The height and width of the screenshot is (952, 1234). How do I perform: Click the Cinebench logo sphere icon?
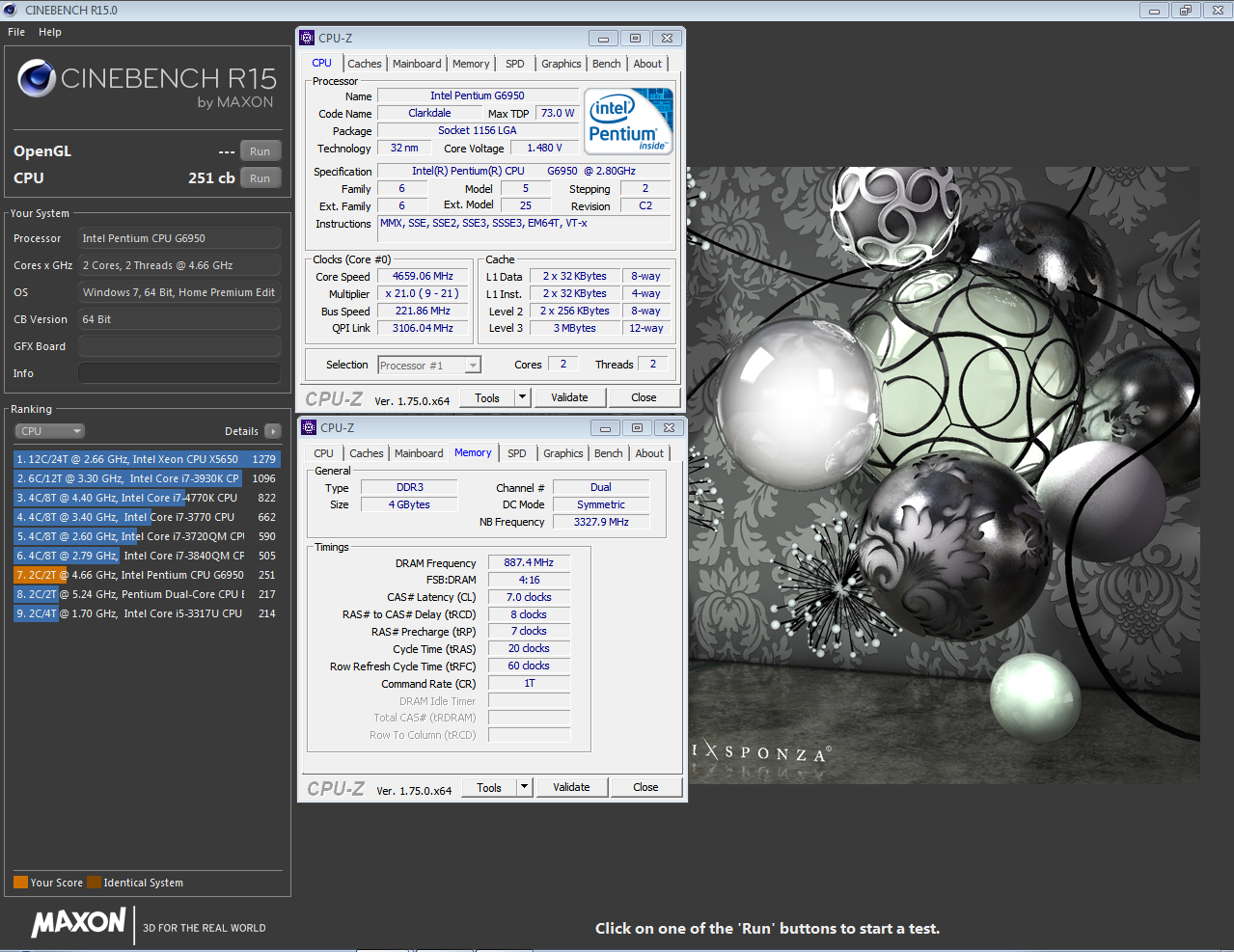pyautogui.click(x=37, y=78)
